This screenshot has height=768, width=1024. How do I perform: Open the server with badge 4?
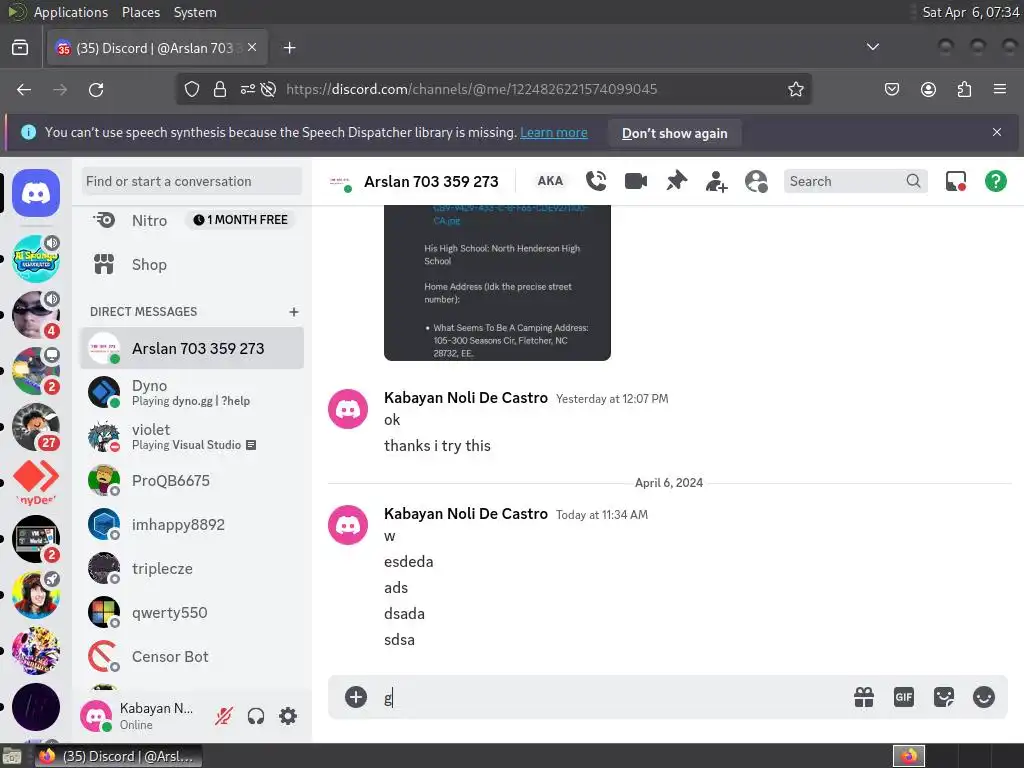click(x=36, y=315)
